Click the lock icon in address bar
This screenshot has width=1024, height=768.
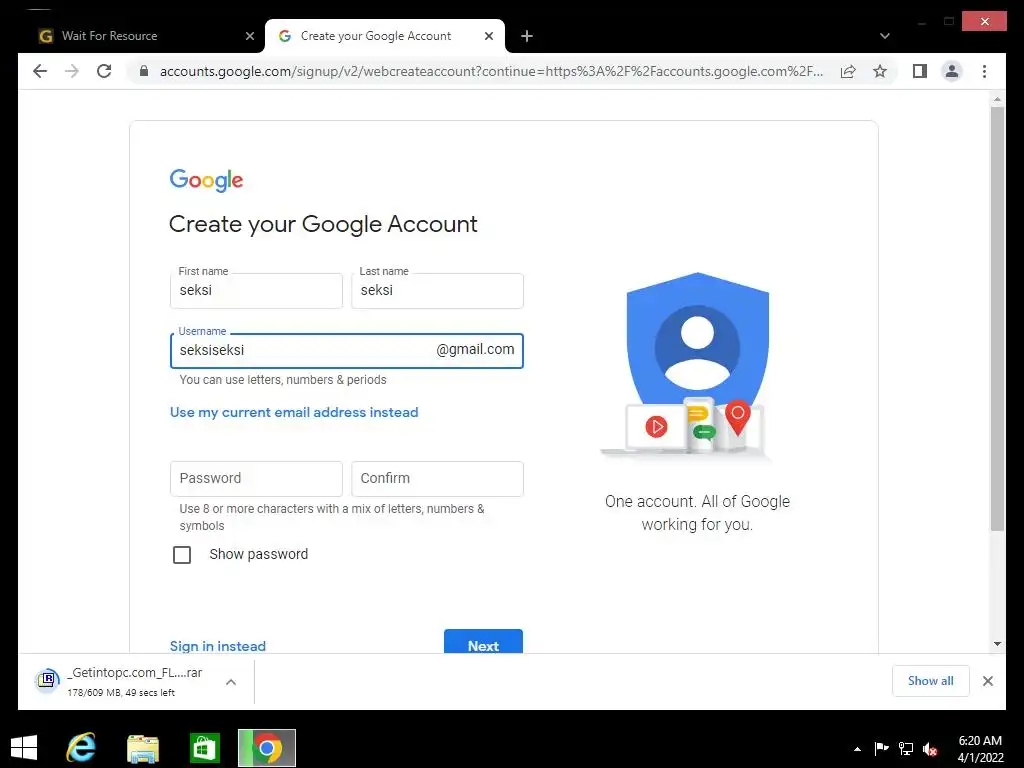click(144, 71)
